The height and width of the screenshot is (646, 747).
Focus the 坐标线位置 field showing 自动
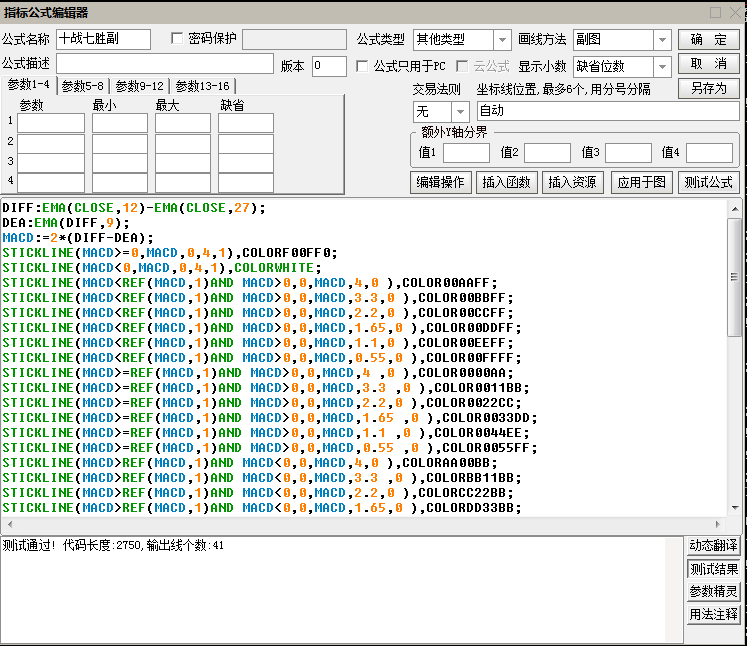point(608,111)
